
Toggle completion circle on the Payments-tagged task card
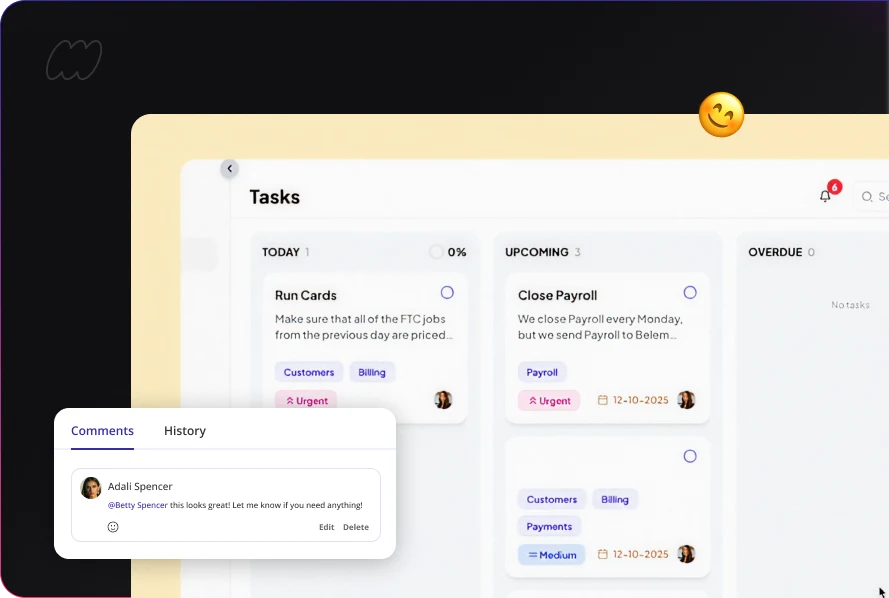point(689,456)
